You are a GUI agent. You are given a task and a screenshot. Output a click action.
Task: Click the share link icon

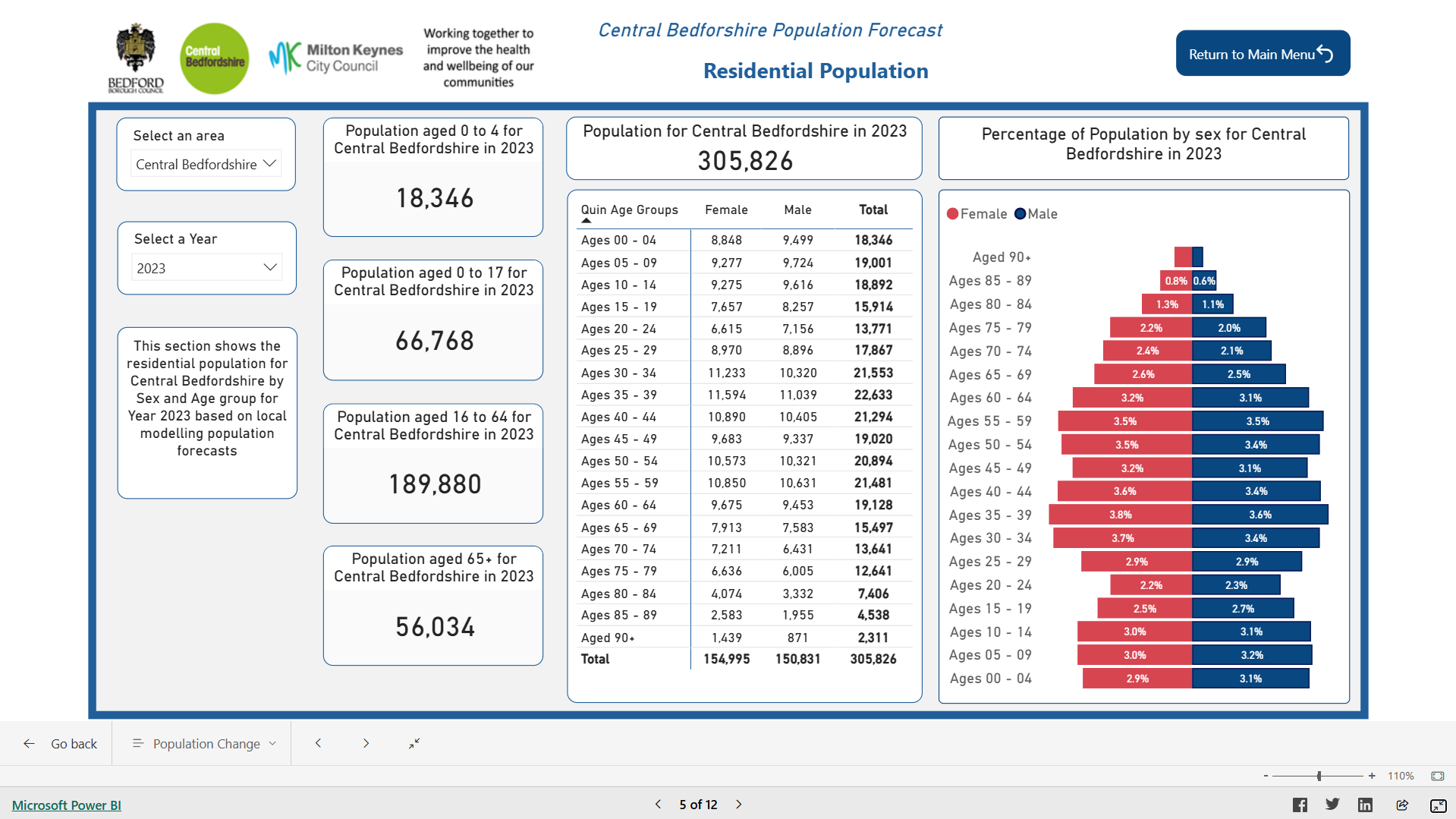[1402, 805]
